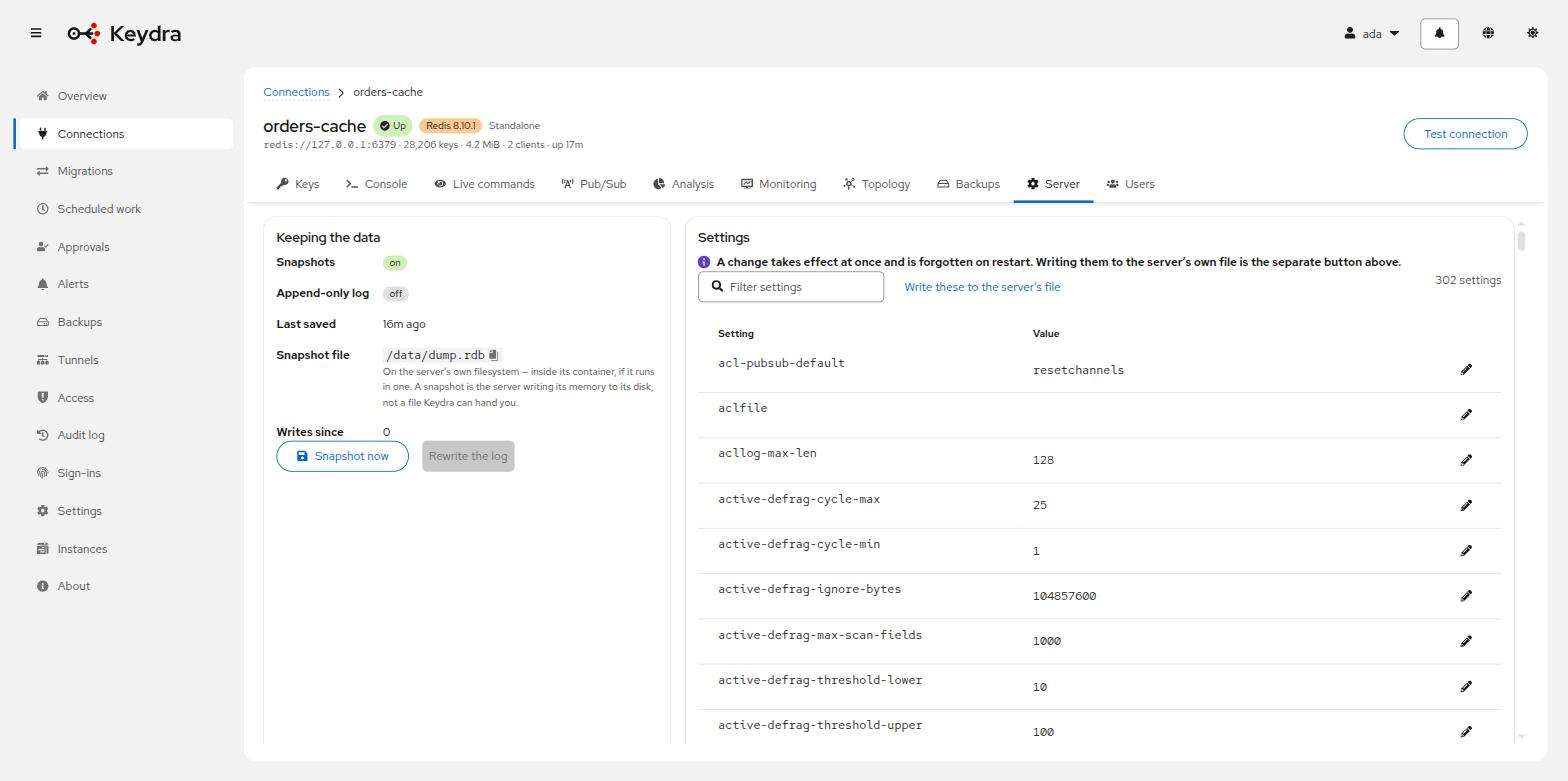Click the 302 settings count
Screen dimensions: 1568x781
pos(1468,280)
